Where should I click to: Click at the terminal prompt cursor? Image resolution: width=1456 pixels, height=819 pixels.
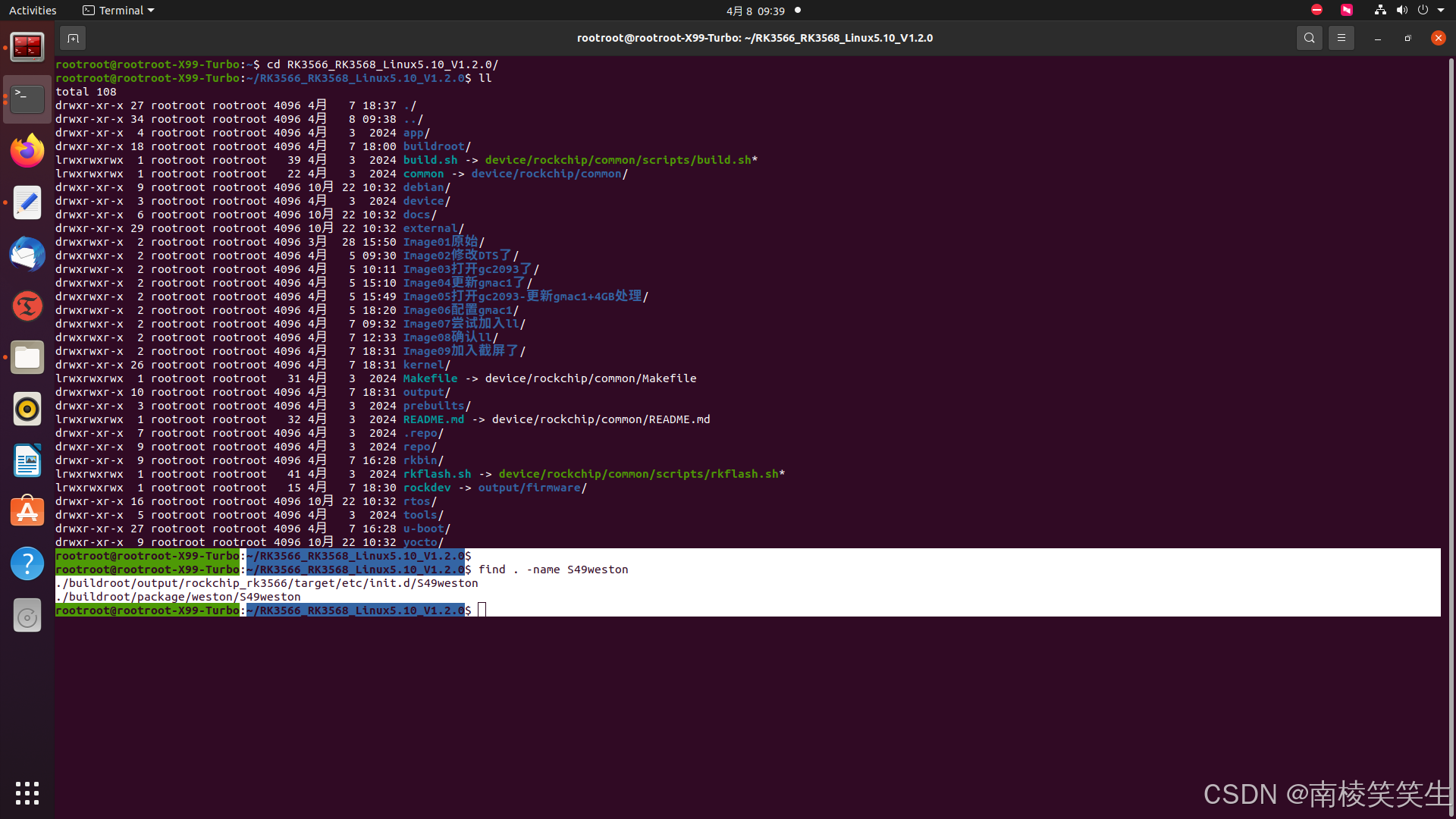pos(482,610)
